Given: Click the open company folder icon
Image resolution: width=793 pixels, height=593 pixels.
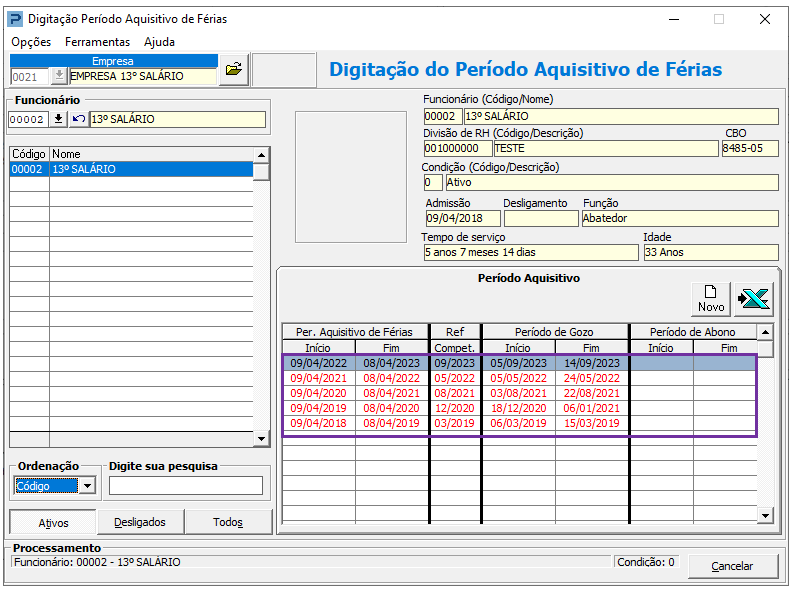Looking at the screenshot, I should tap(233, 69).
